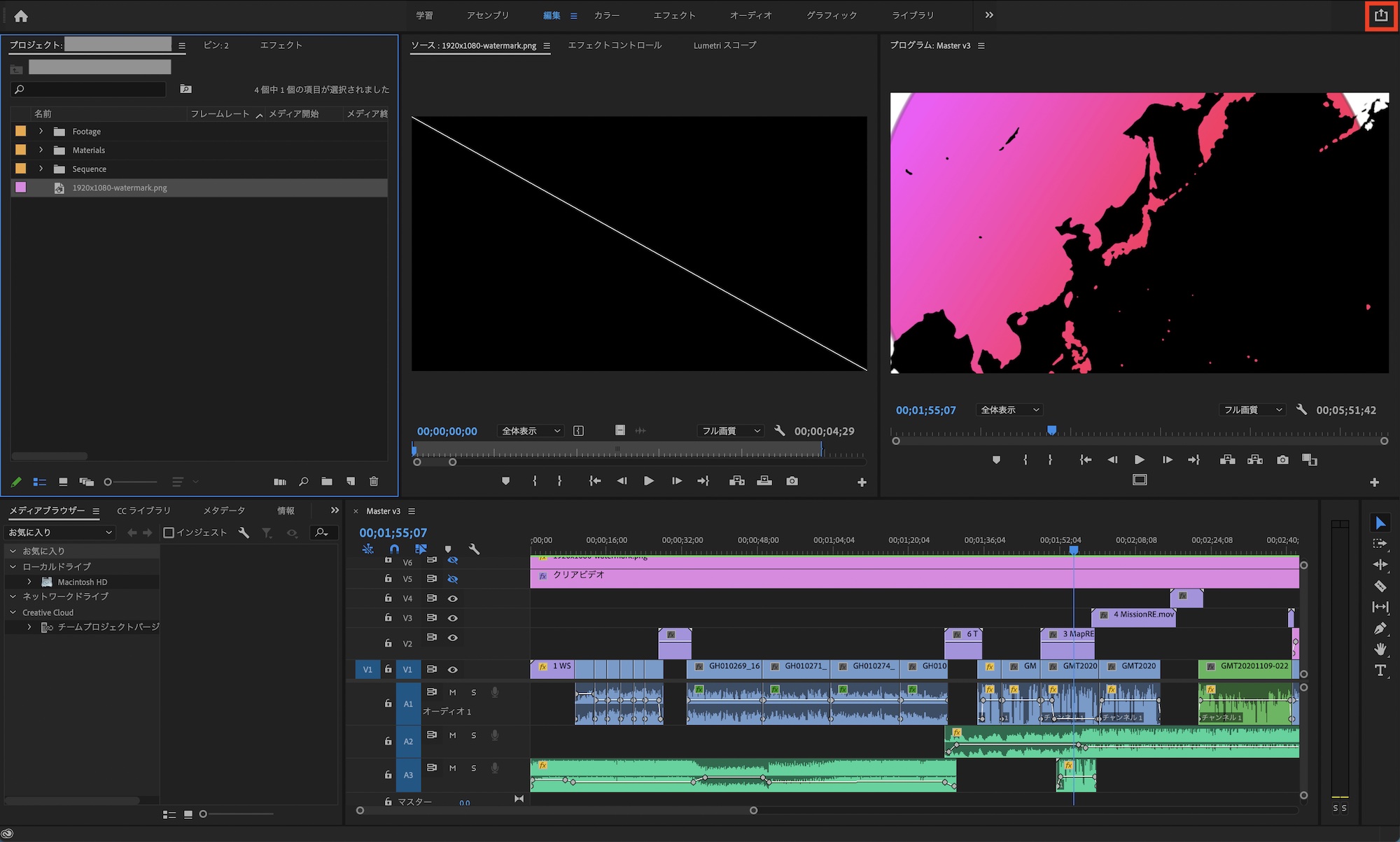Create a new bin with the folder icon
This screenshot has width=1400, height=842.
click(x=327, y=482)
